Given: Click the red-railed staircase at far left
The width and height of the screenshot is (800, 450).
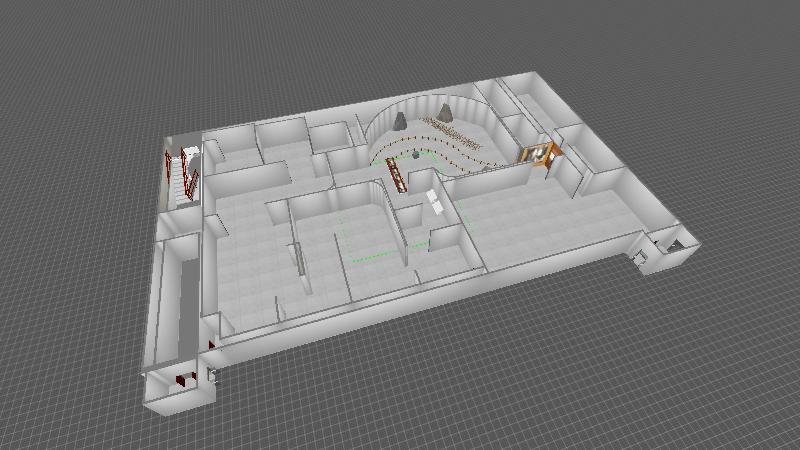Looking at the screenshot, I should pyautogui.click(x=182, y=173).
